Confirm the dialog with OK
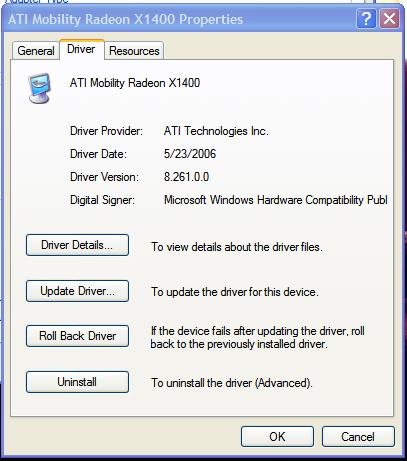407x461 pixels. coord(277,437)
